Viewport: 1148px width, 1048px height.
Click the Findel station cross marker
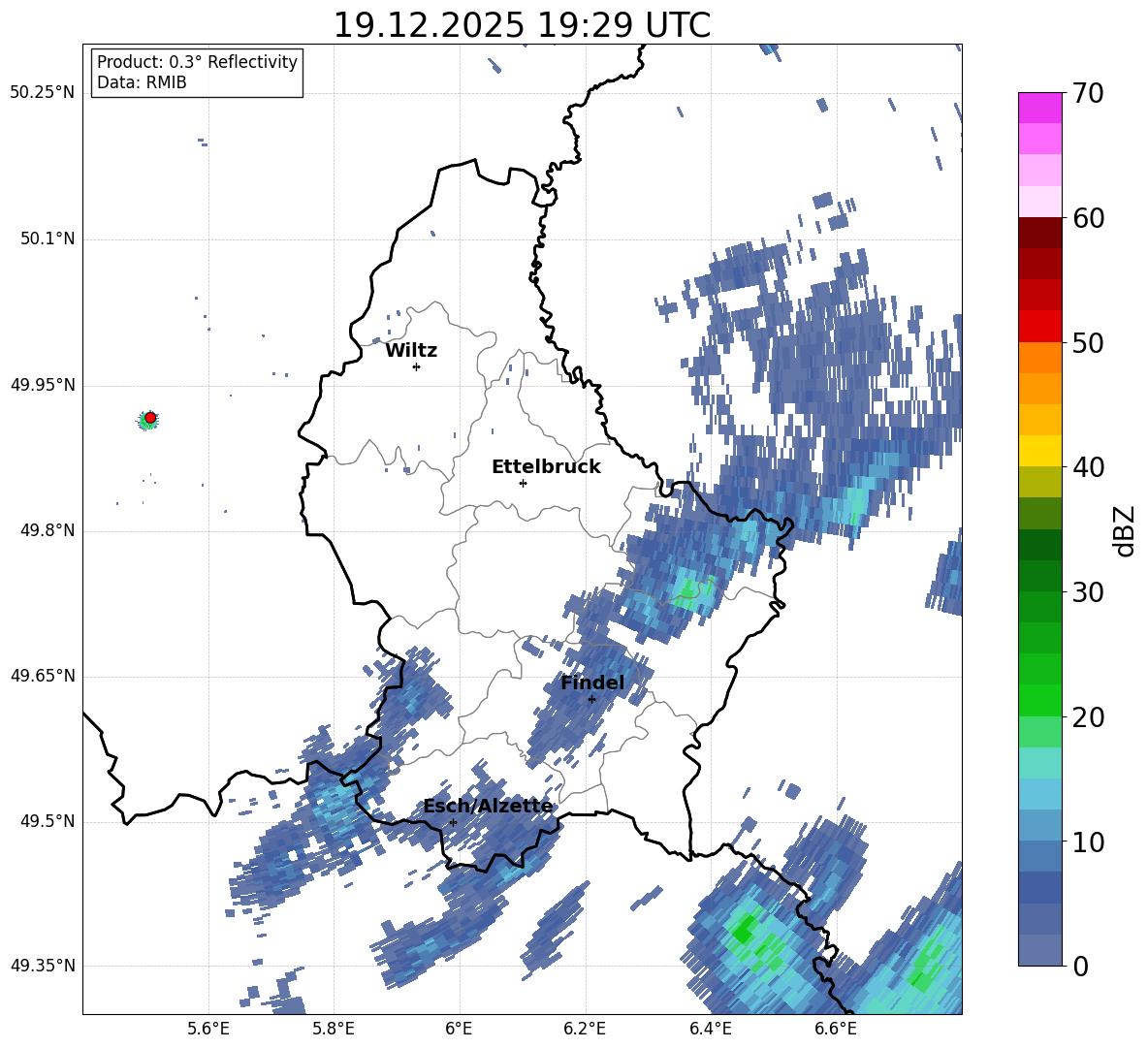point(591,700)
